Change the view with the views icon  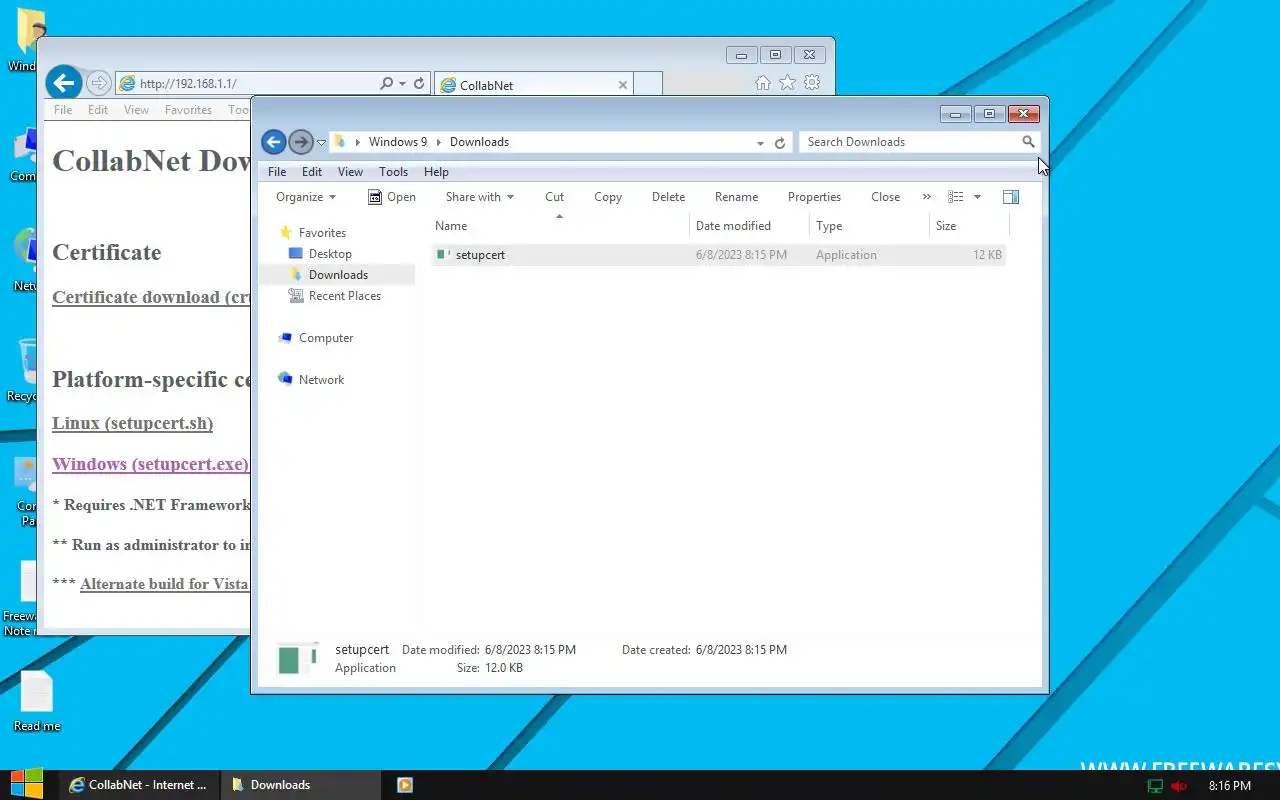[x=956, y=197]
